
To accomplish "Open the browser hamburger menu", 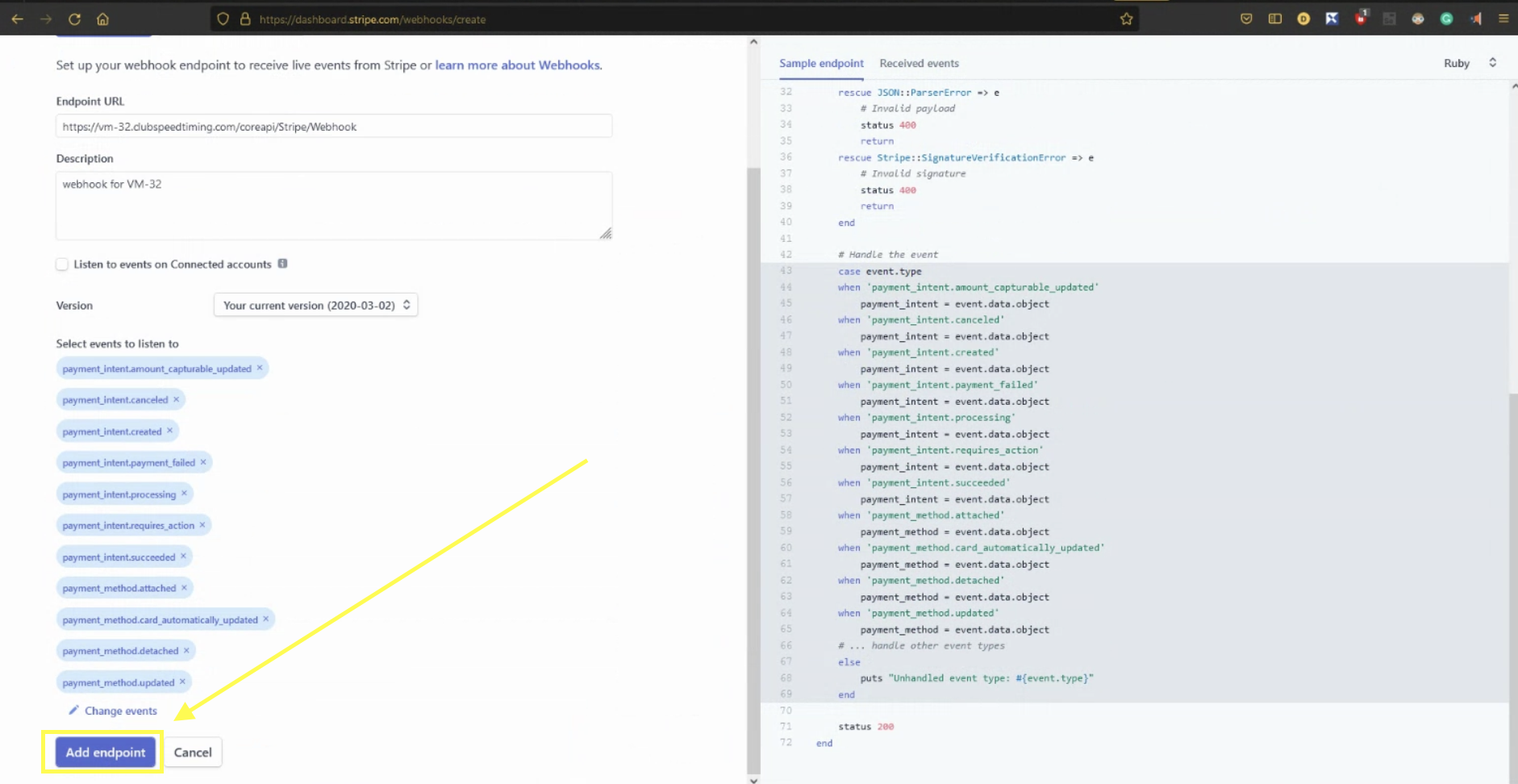I will [x=1503, y=19].
